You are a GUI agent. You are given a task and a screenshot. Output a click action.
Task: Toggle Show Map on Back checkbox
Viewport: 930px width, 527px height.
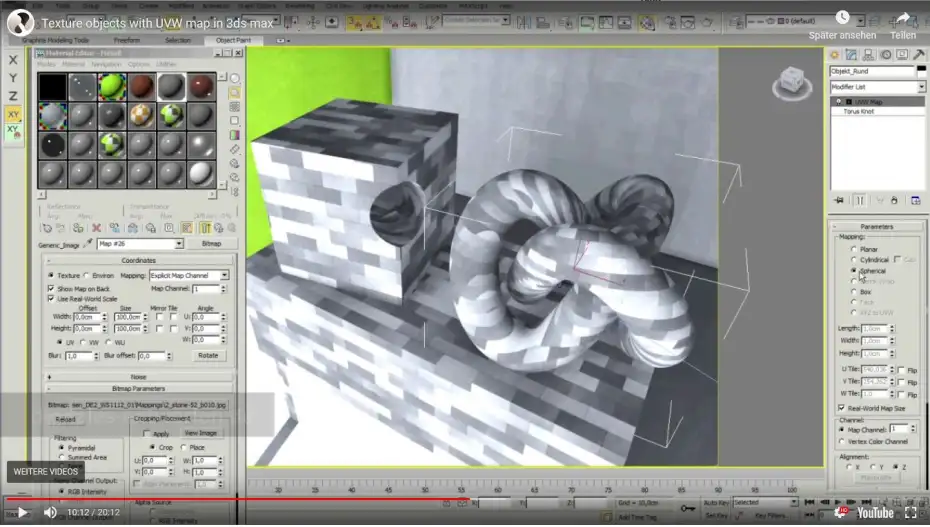[x=51, y=289]
